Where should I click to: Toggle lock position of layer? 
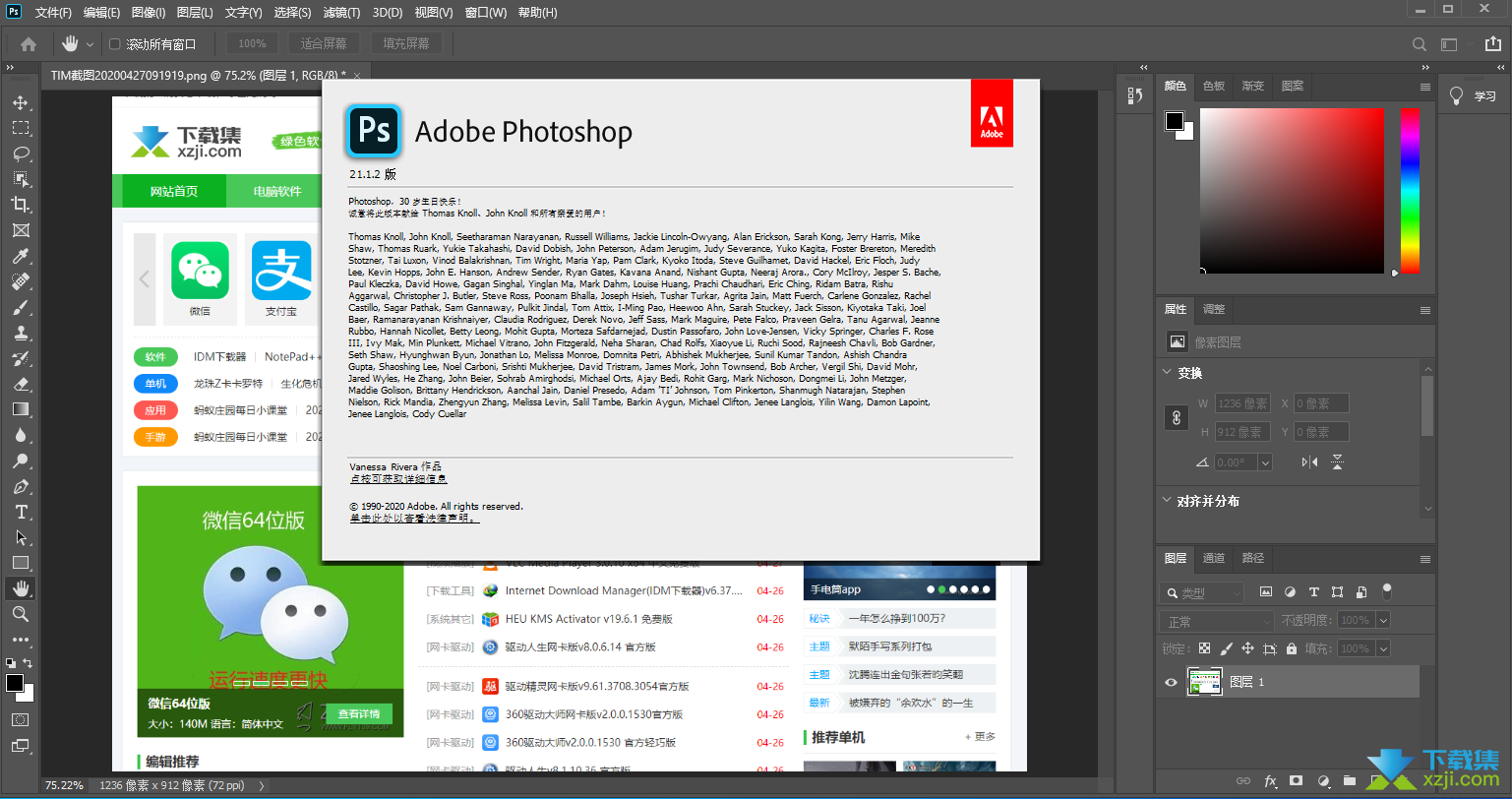(1247, 648)
